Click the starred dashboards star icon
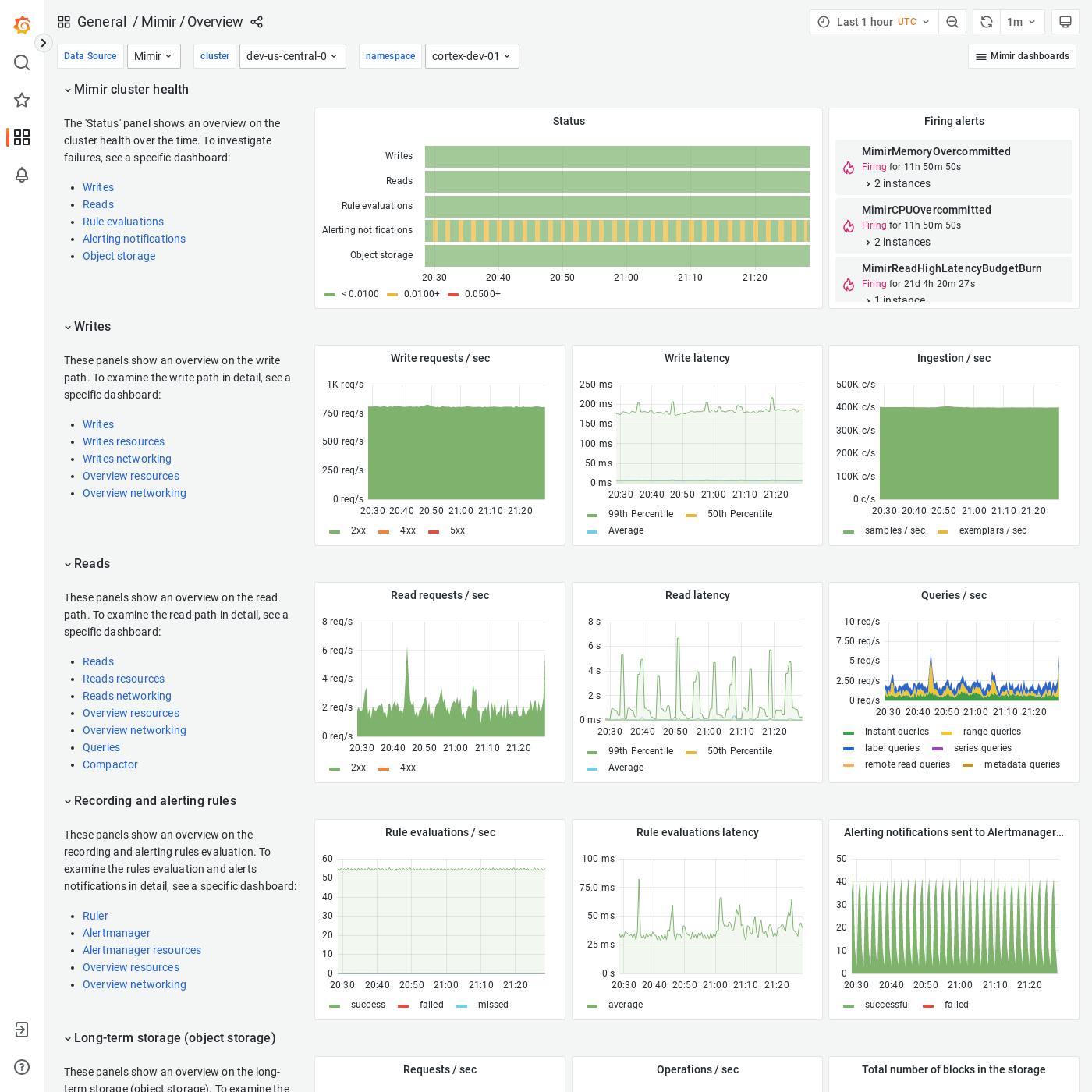The height and width of the screenshot is (1092, 1092). click(22, 100)
